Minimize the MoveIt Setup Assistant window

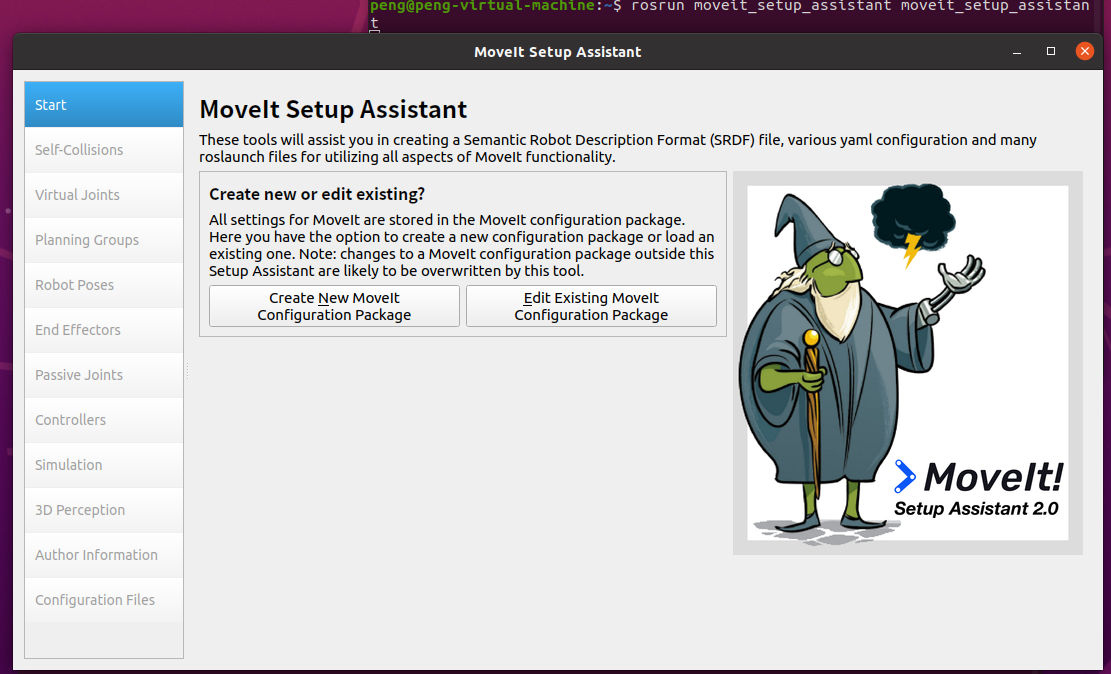point(1017,52)
